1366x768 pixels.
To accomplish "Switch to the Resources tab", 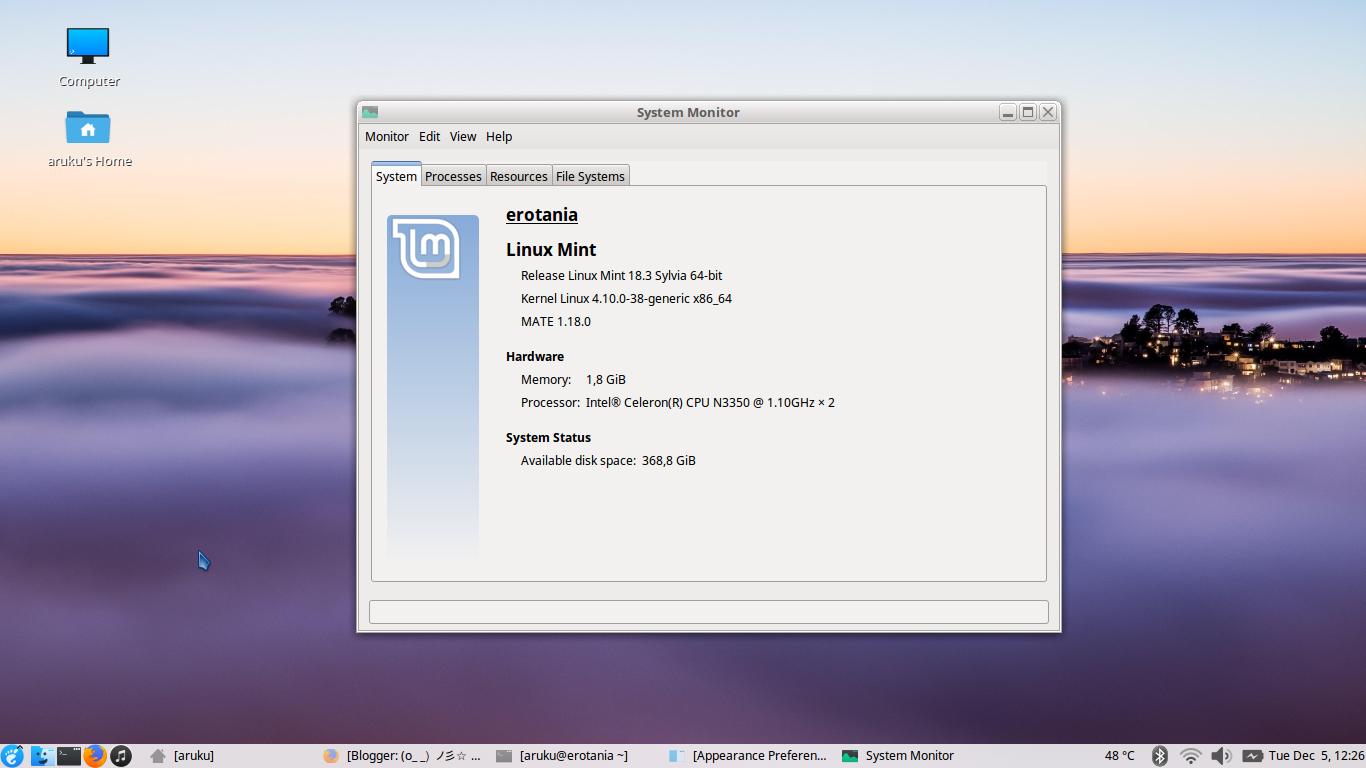I will 519,176.
